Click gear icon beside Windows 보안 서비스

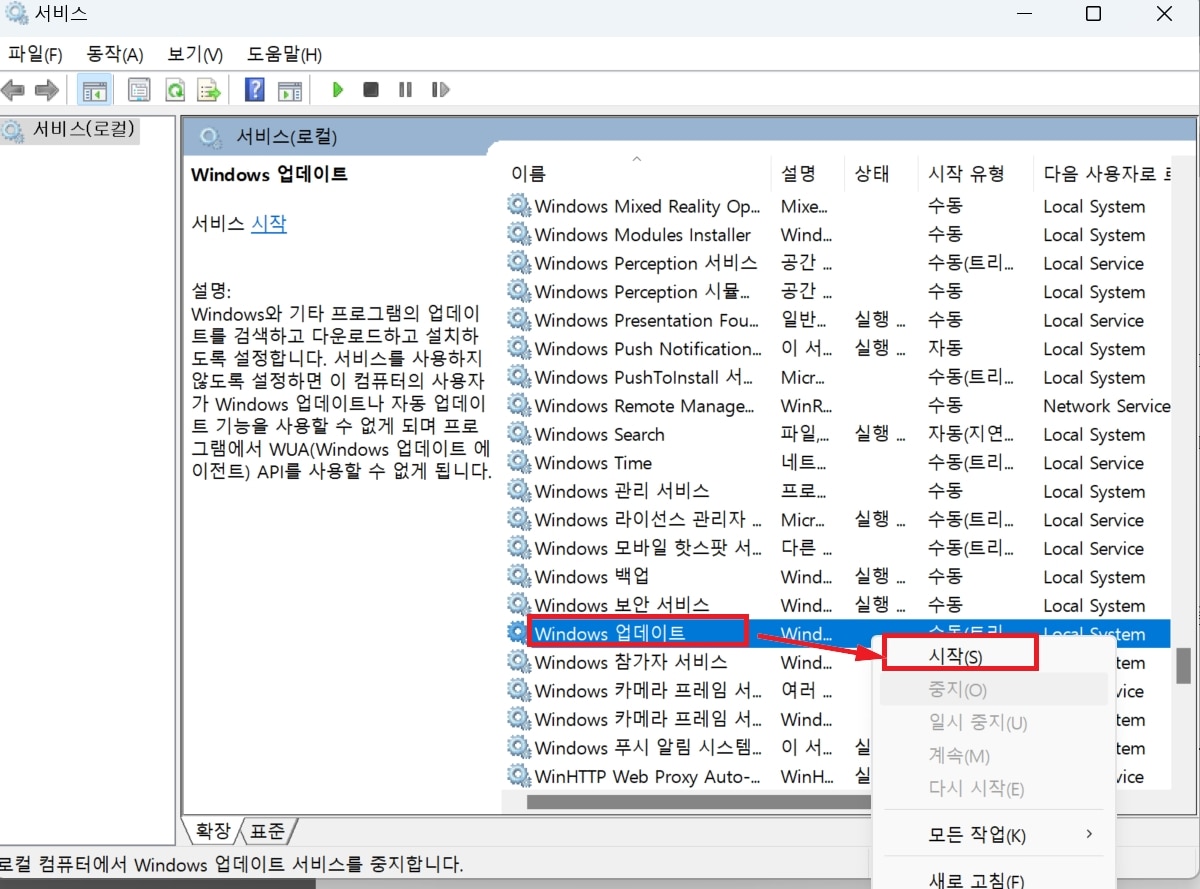click(x=518, y=605)
